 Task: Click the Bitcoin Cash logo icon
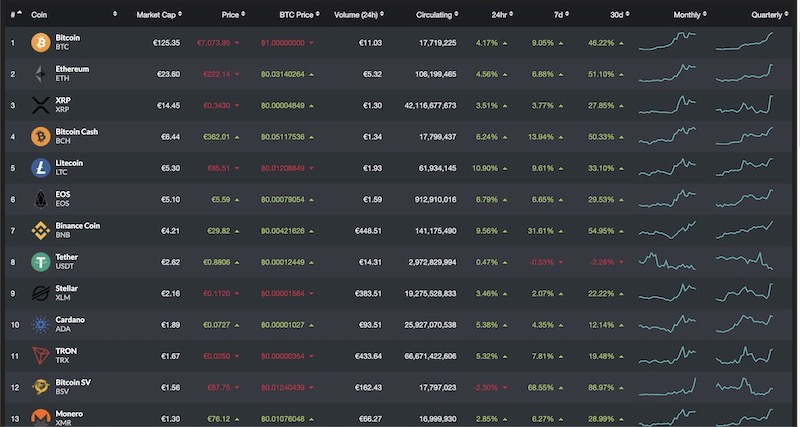coord(41,136)
